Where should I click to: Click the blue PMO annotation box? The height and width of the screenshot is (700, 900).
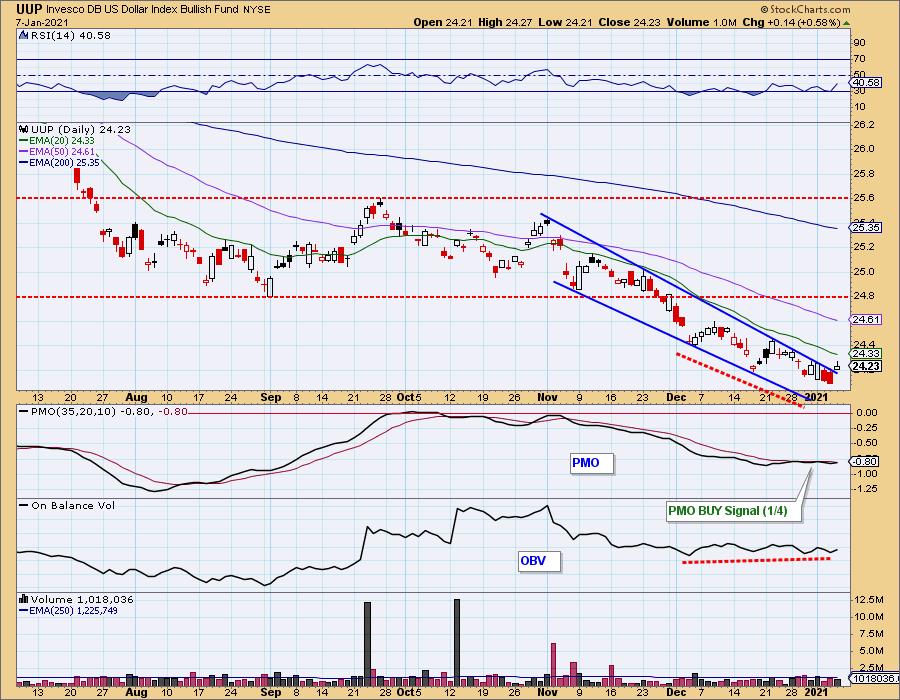(x=592, y=463)
